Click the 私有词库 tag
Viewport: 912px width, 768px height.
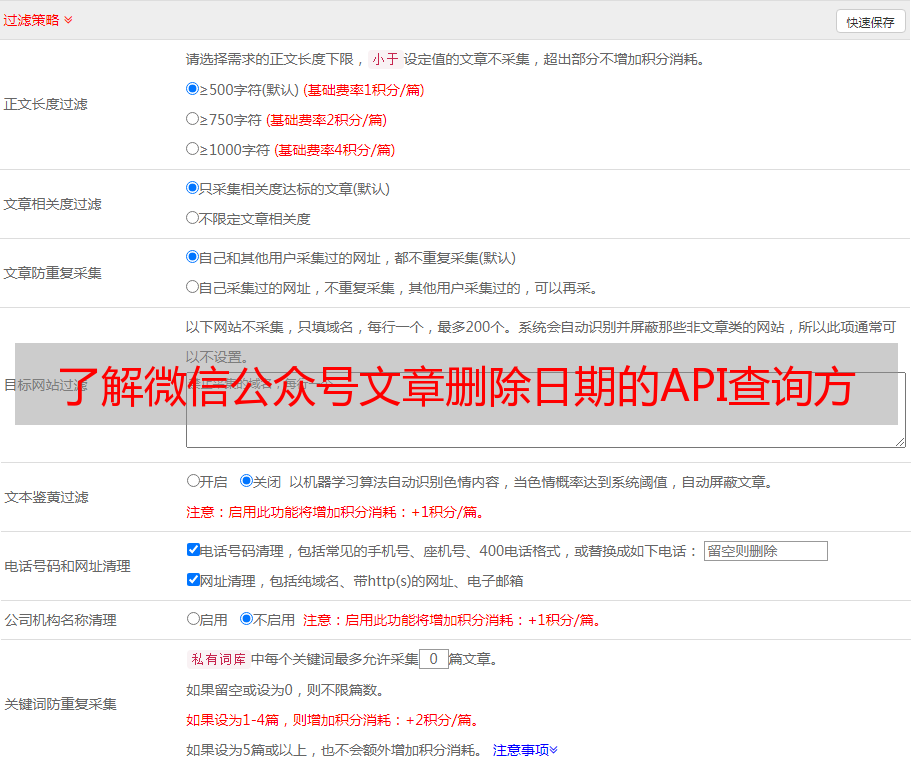216,659
